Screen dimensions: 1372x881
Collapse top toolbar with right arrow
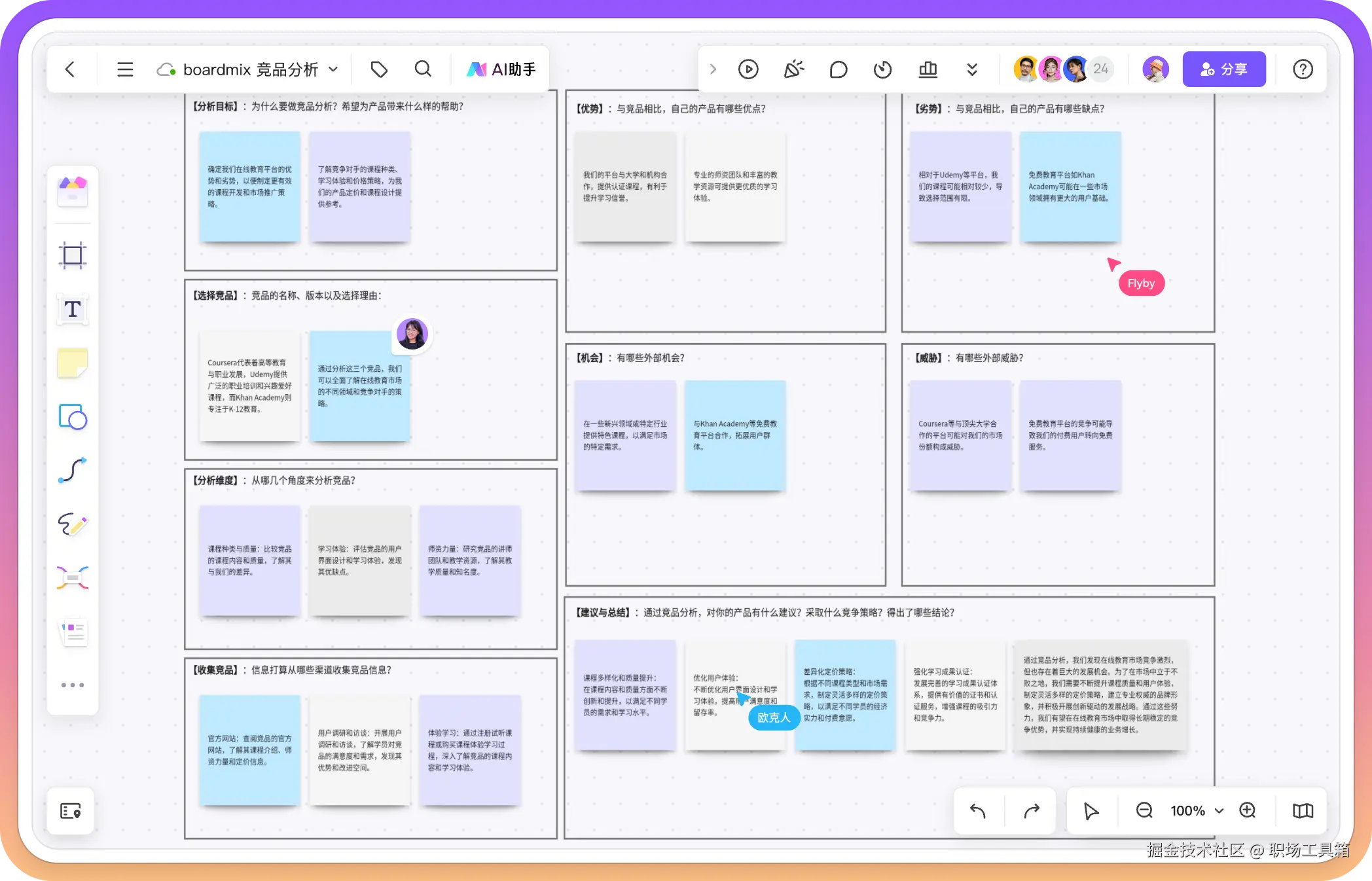coord(713,69)
